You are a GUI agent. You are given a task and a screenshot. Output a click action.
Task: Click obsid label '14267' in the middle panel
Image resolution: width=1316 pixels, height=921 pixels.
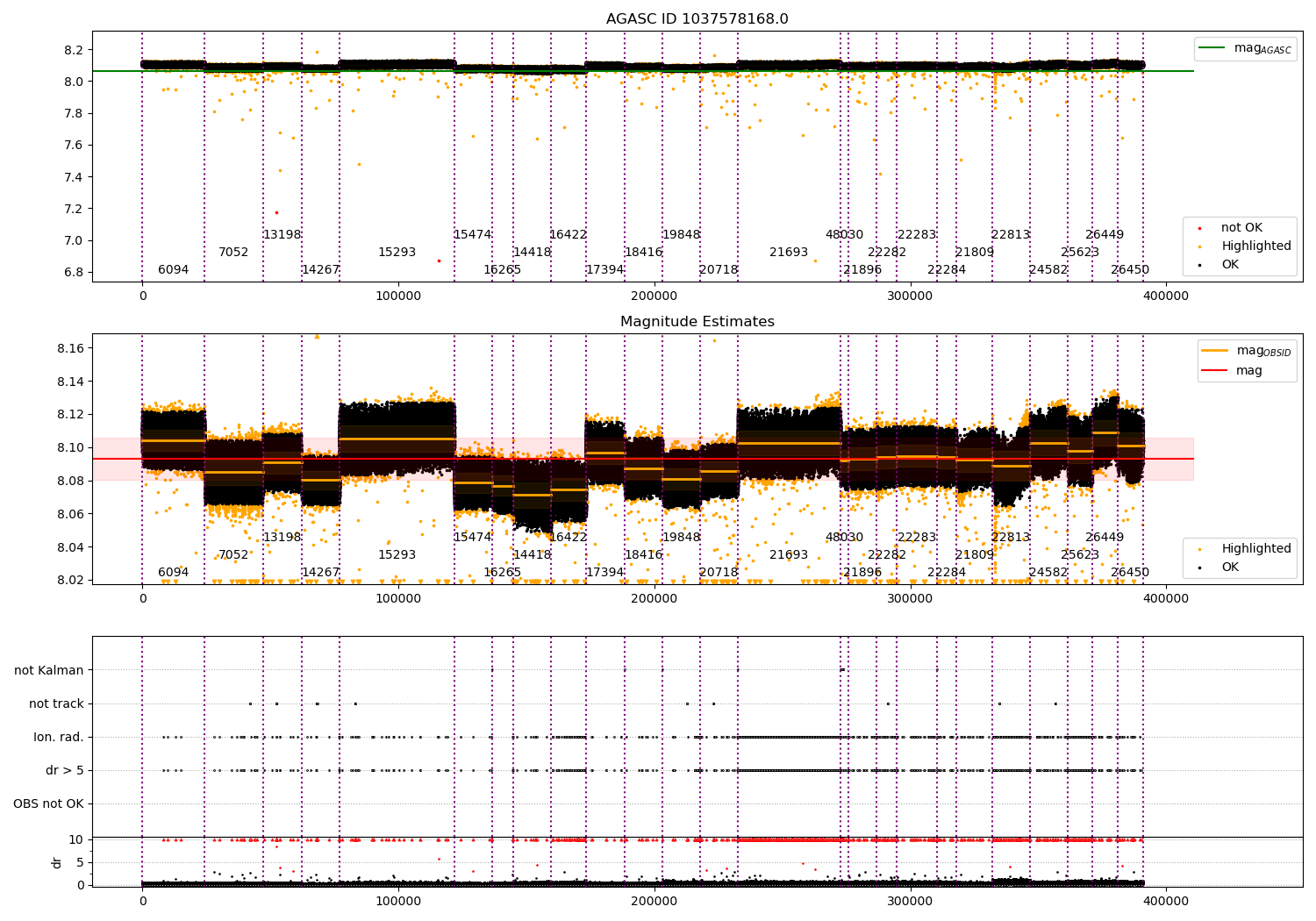321,573
